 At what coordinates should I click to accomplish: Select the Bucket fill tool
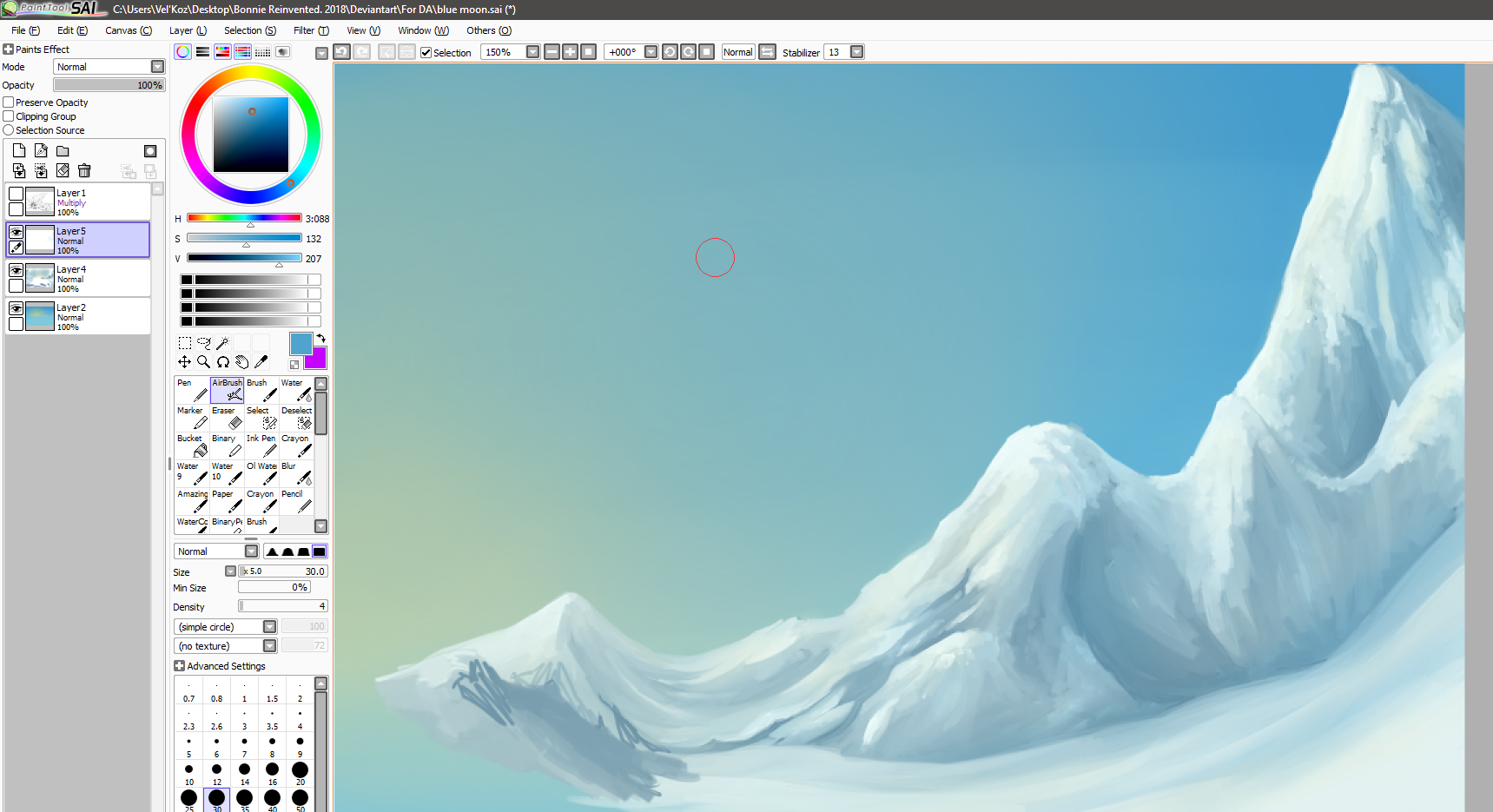pos(192,446)
